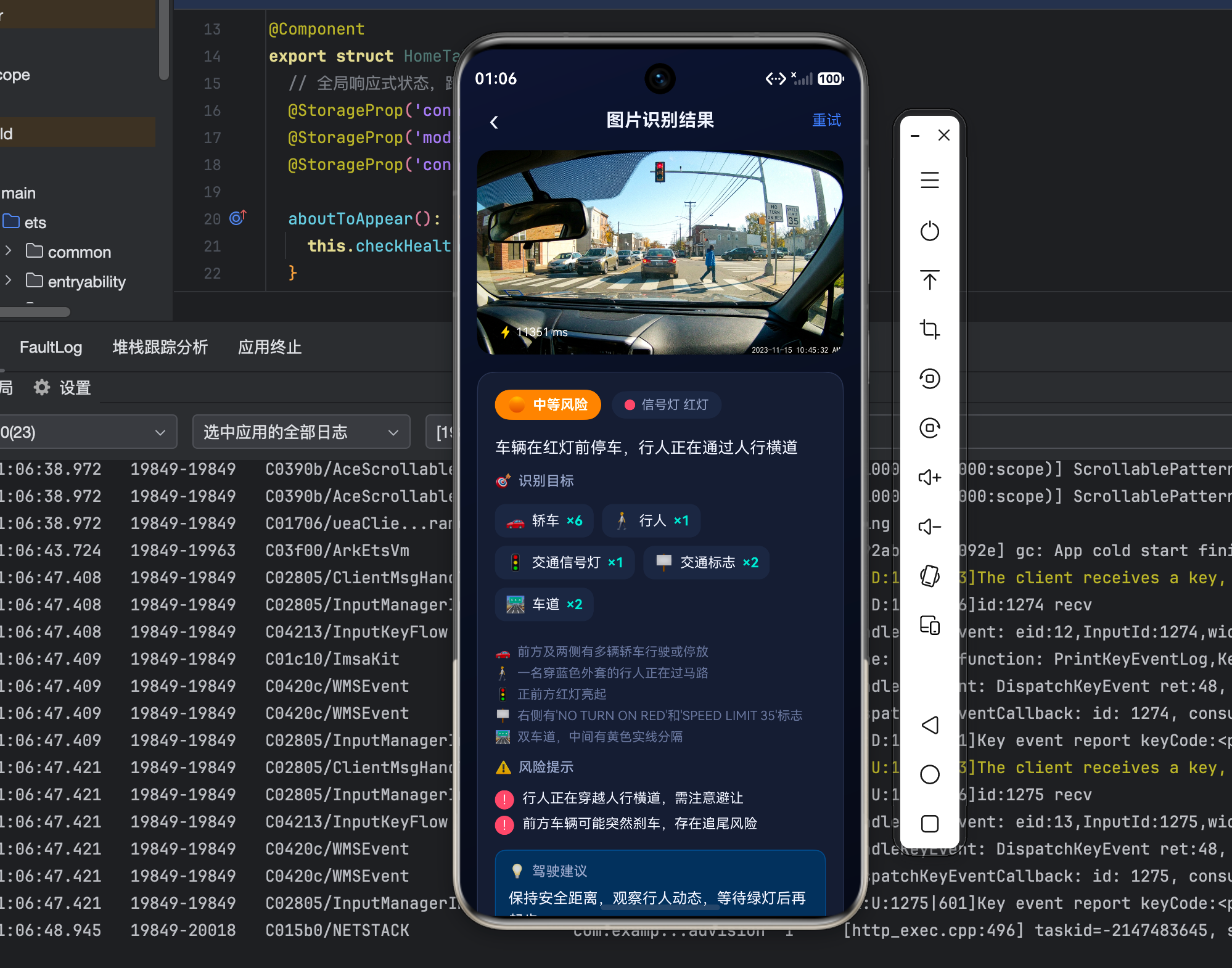Expand the common folder
This screenshot has width=1232, height=968.
(8, 252)
